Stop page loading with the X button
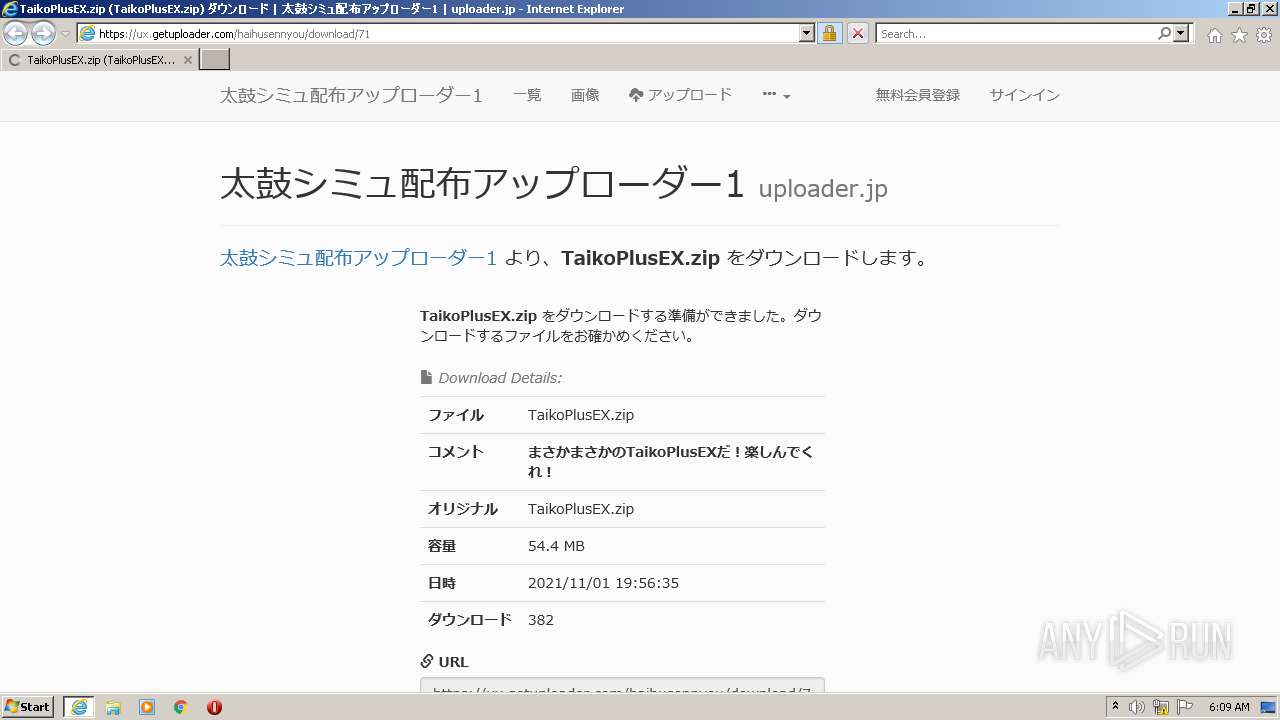Image resolution: width=1280 pixels, height=720 pixels. 857,34
